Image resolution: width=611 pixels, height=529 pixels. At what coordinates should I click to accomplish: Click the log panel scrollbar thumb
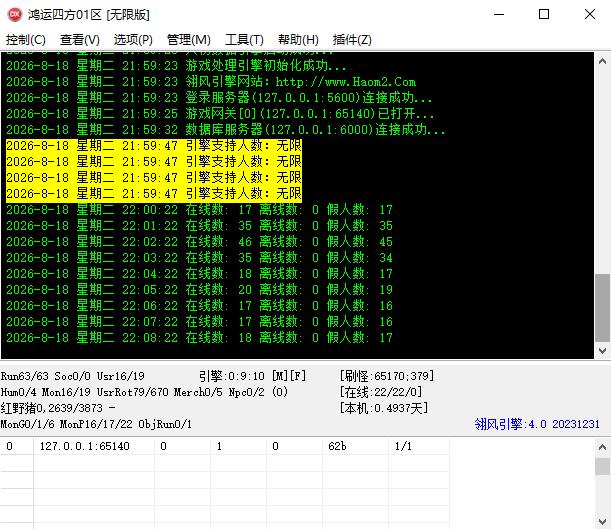click(602, 308)
